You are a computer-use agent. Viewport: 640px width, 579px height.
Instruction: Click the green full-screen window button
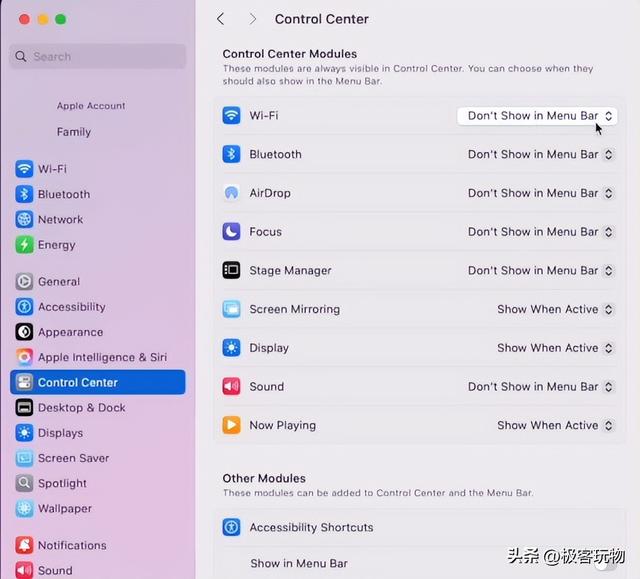(61, 19)
